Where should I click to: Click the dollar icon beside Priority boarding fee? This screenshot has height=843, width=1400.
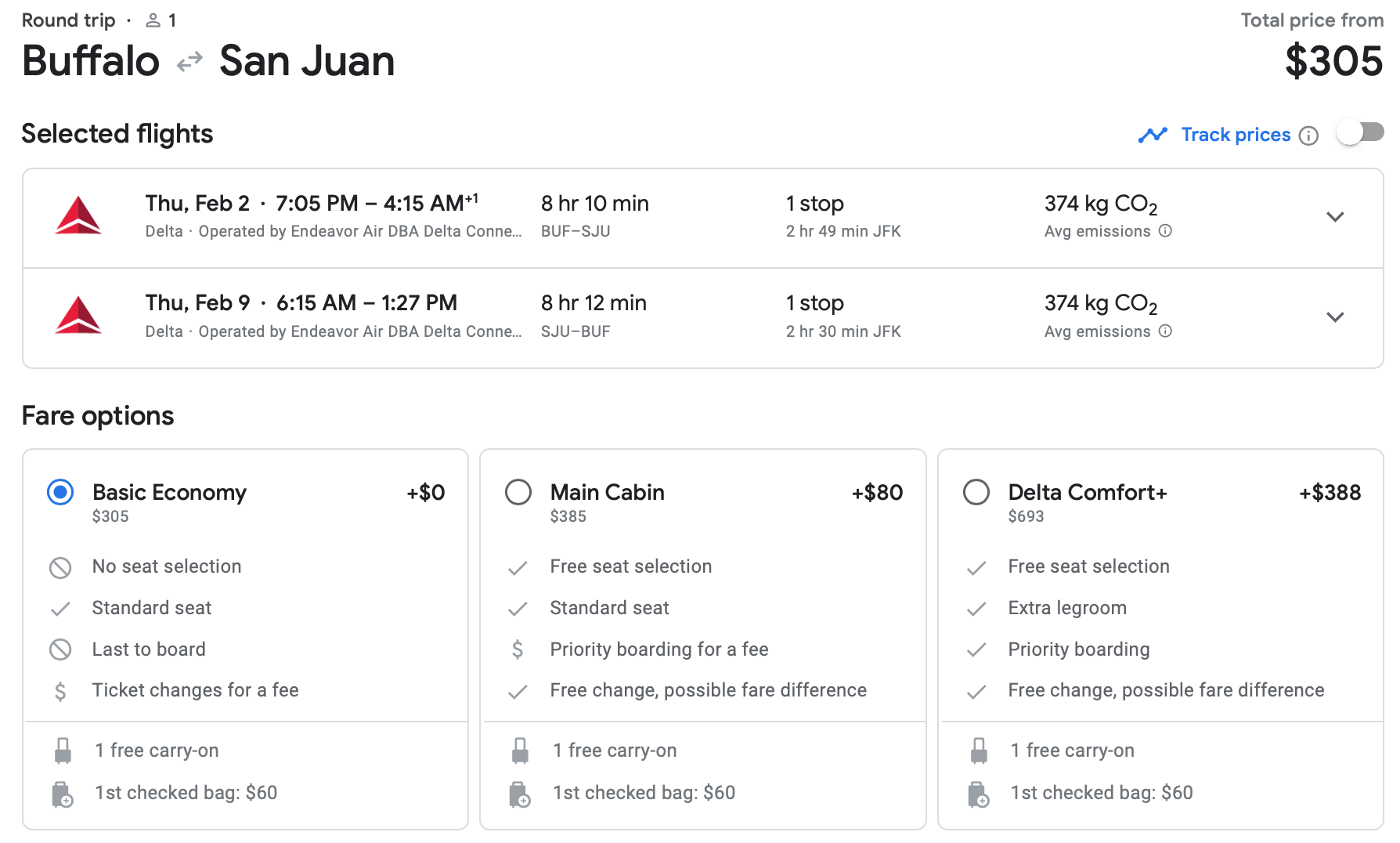(x=518, y=649)
